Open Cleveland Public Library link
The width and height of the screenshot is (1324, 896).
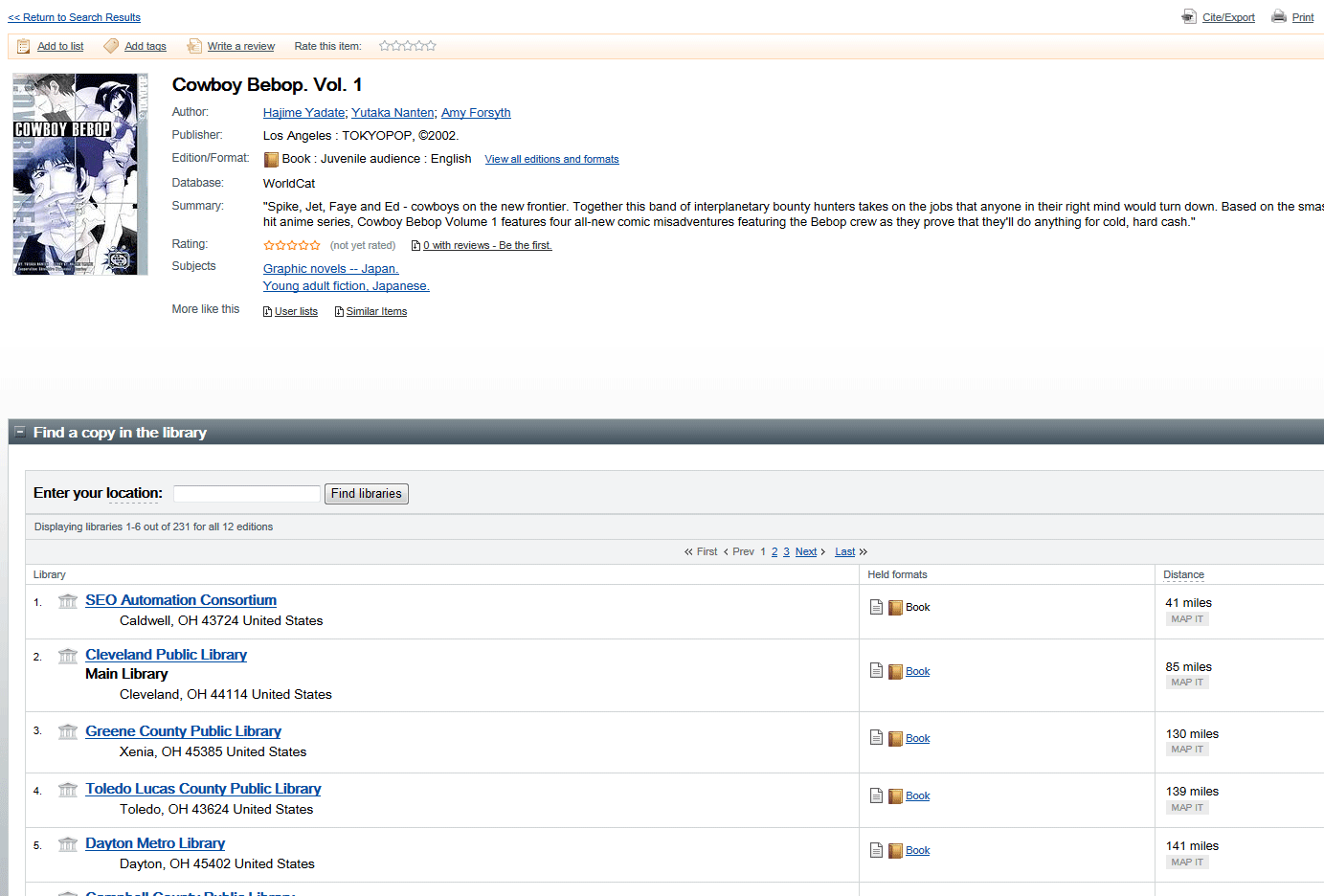166,655
